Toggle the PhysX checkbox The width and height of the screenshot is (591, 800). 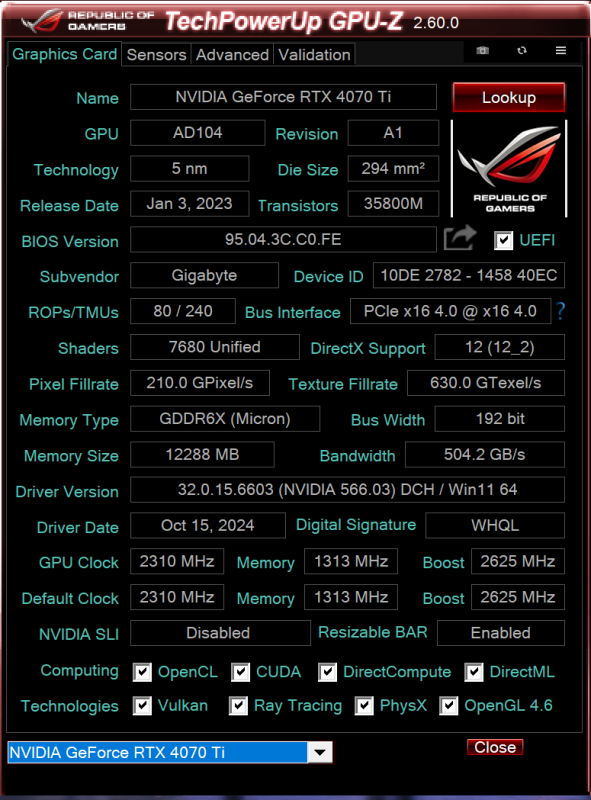[x=364, y=706]
